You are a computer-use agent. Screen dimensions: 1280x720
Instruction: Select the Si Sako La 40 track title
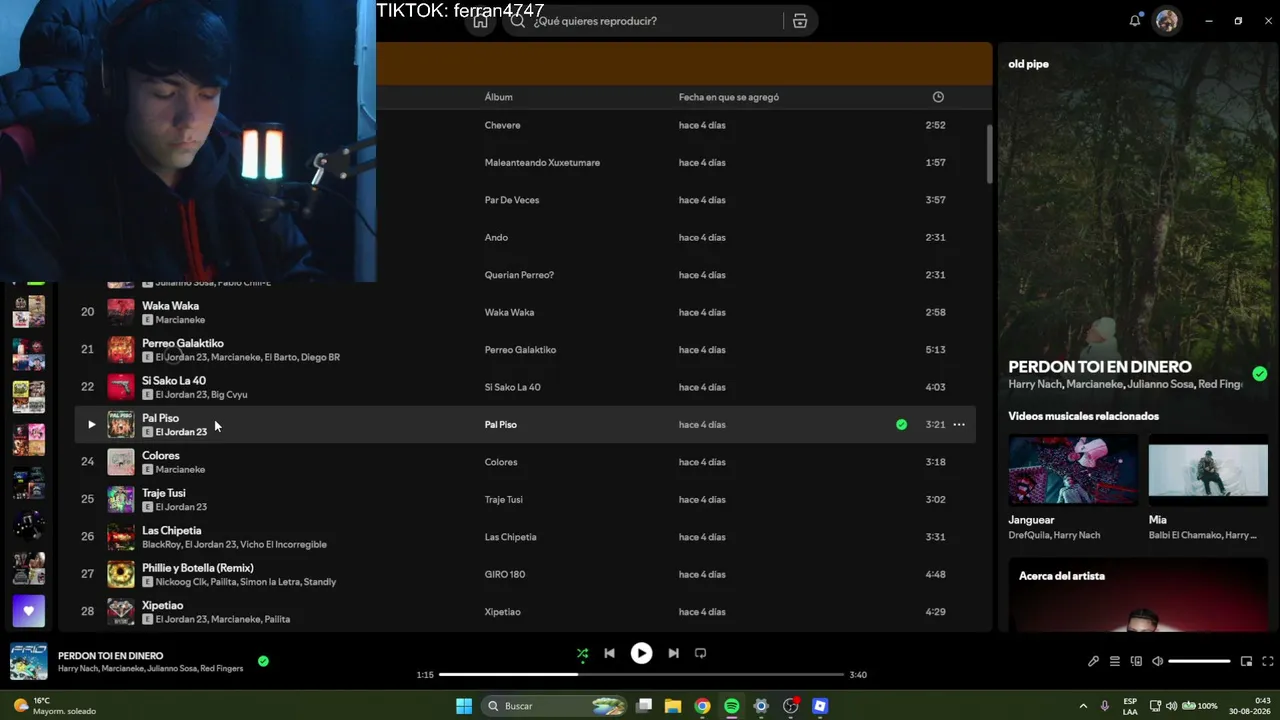click(x=174, y=381)
